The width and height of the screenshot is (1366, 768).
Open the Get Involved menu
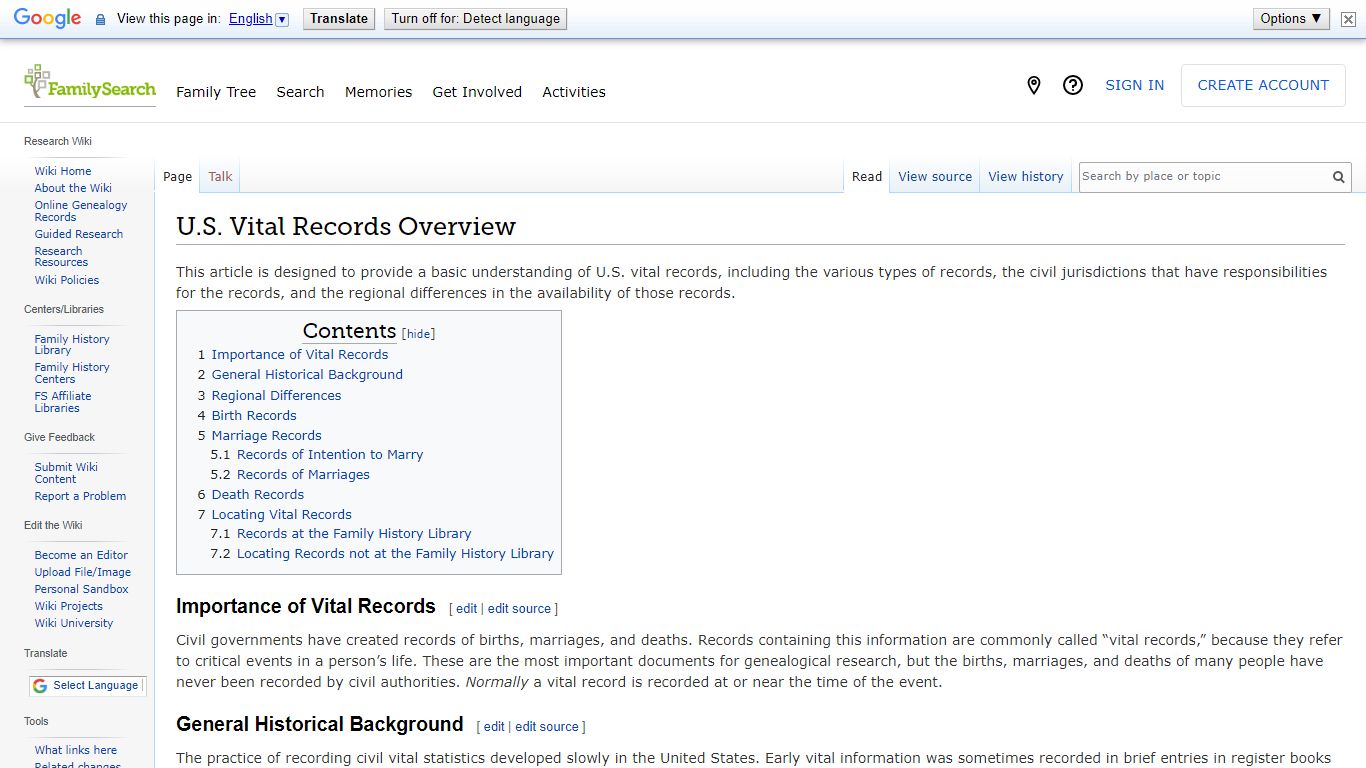coord(477,92)
